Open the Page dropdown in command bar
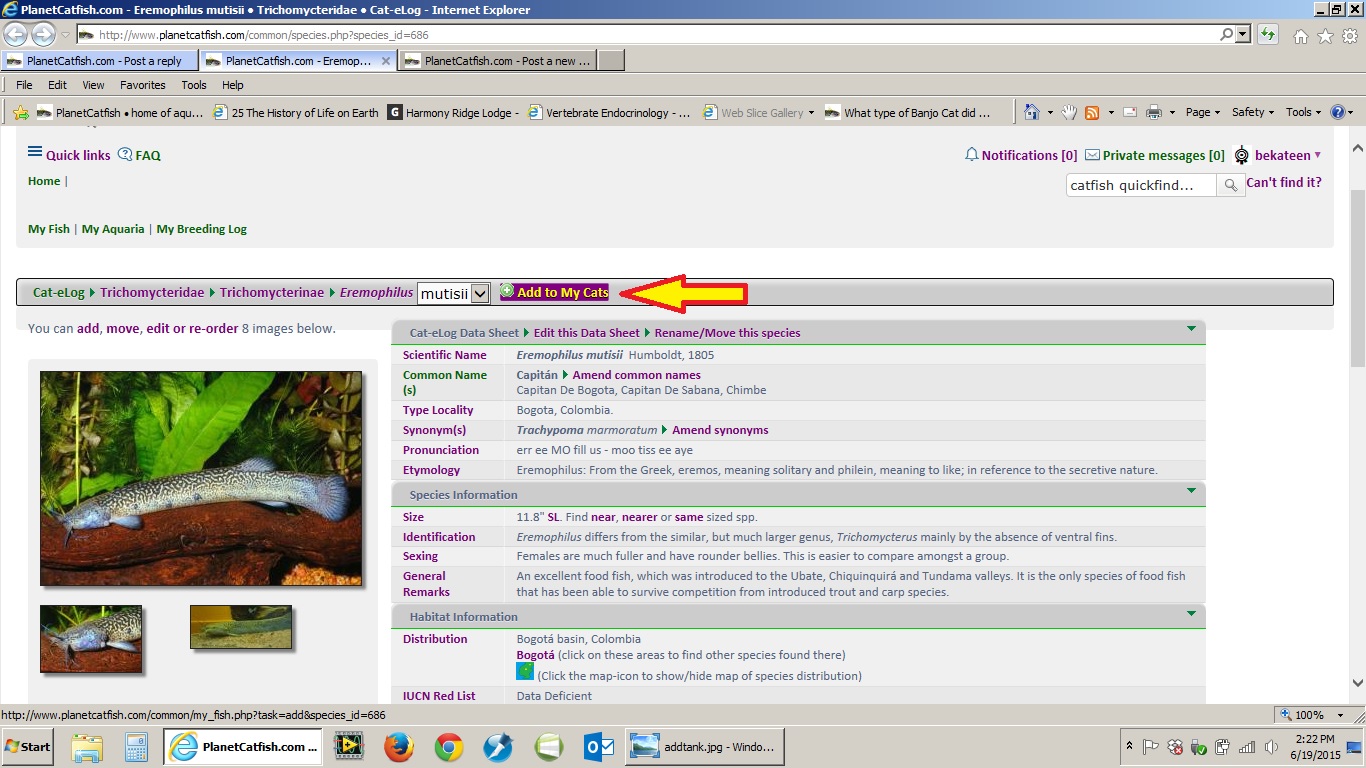The width and height of the screenshot is (1366, 768). (x=1203, y=112)
